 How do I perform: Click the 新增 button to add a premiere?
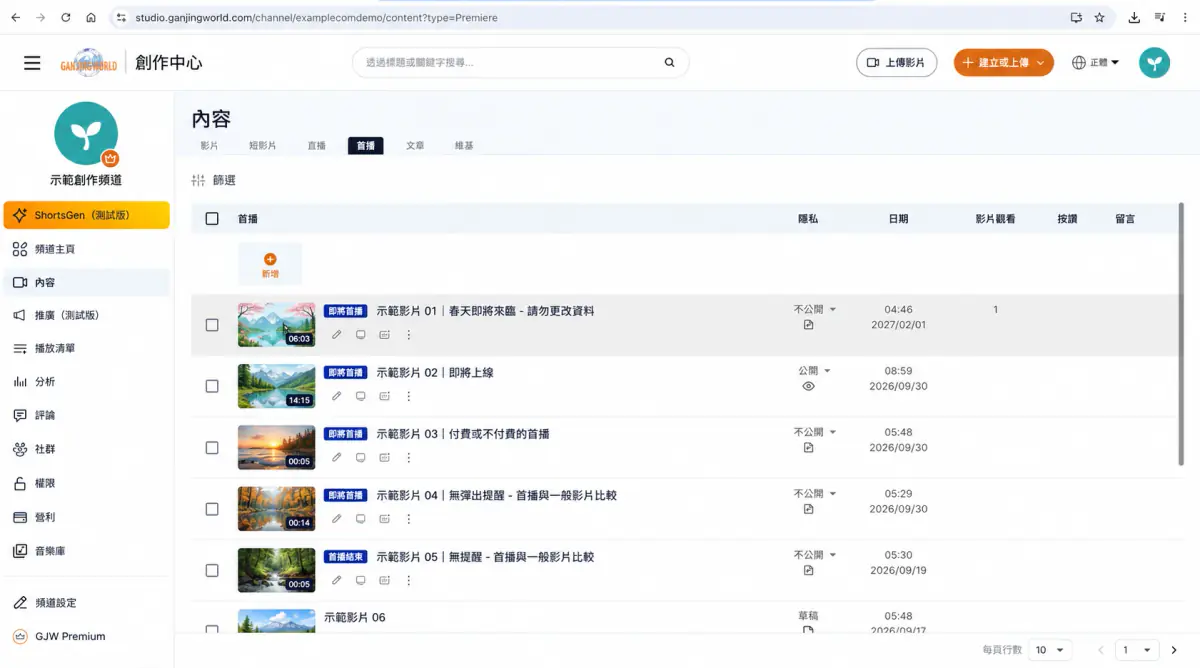(x=270, y=264)
